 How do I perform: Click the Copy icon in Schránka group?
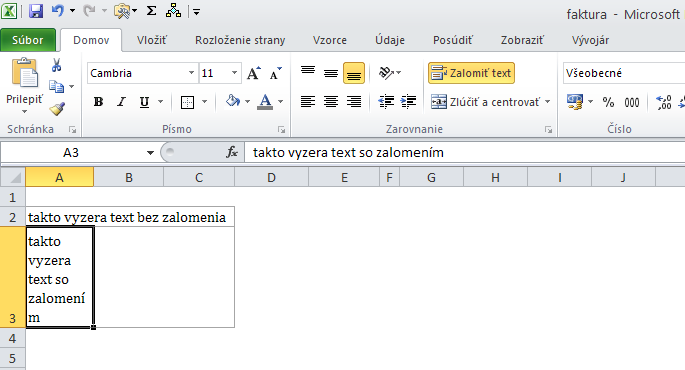coord(56,86)
